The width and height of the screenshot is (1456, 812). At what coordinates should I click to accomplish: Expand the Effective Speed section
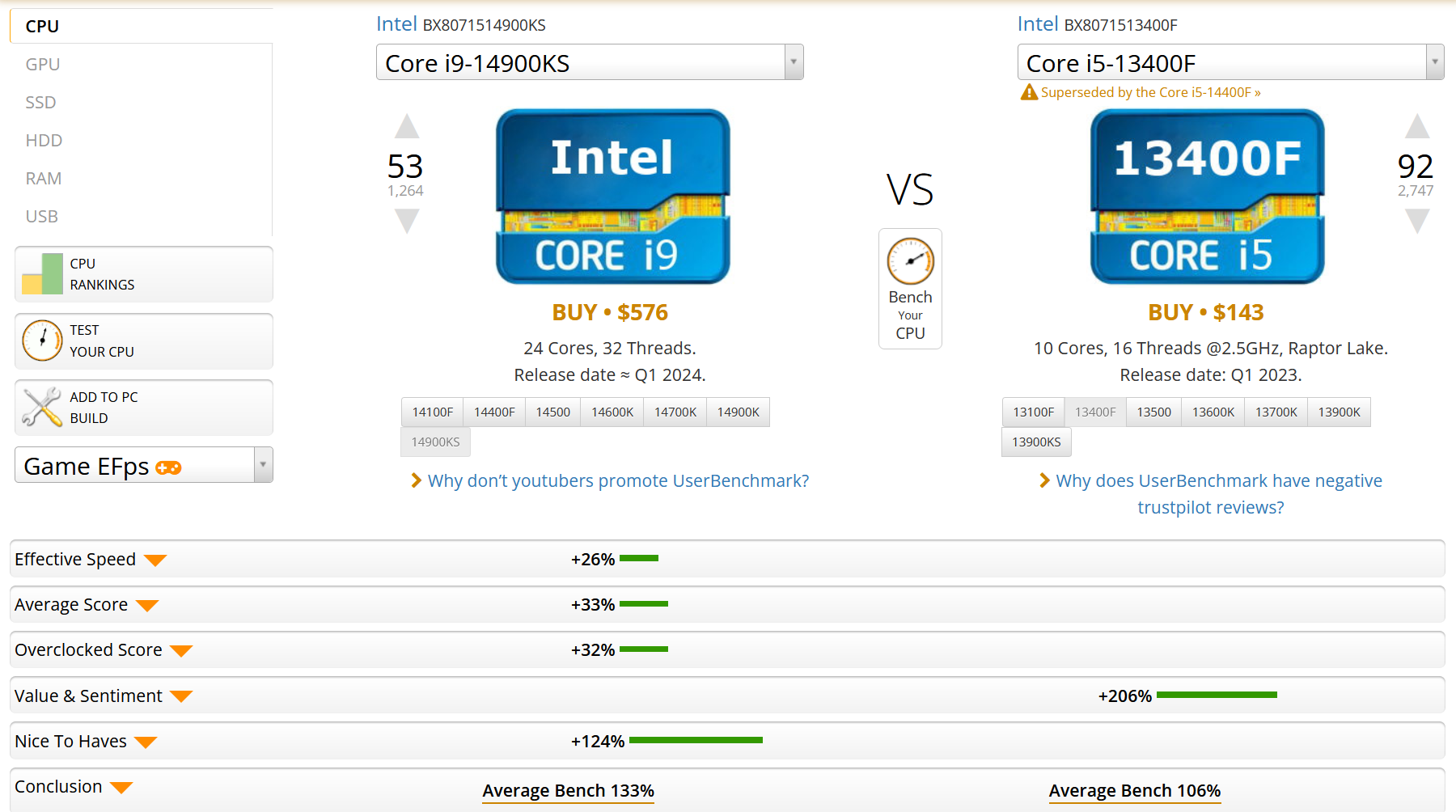click(155, 560)
